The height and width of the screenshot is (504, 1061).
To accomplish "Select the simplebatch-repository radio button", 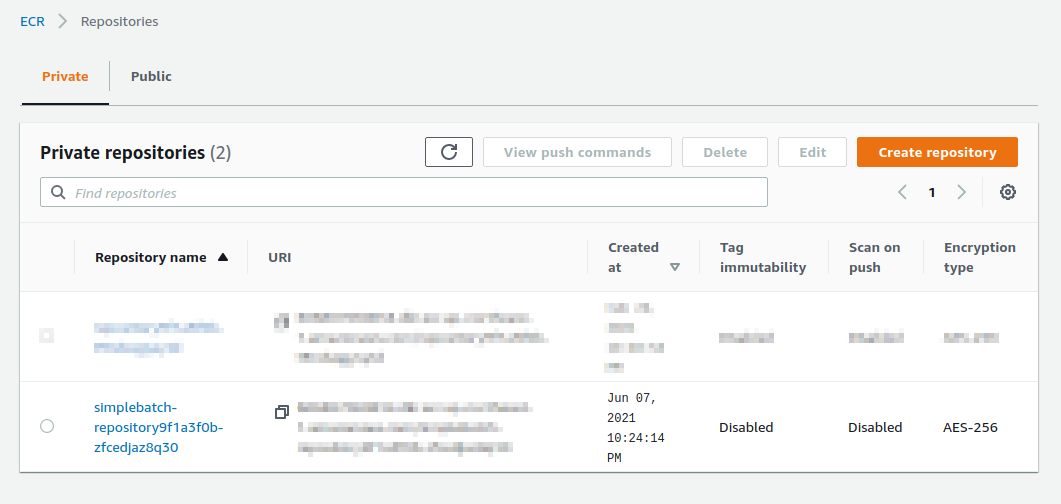I will (x=47, y=427).
